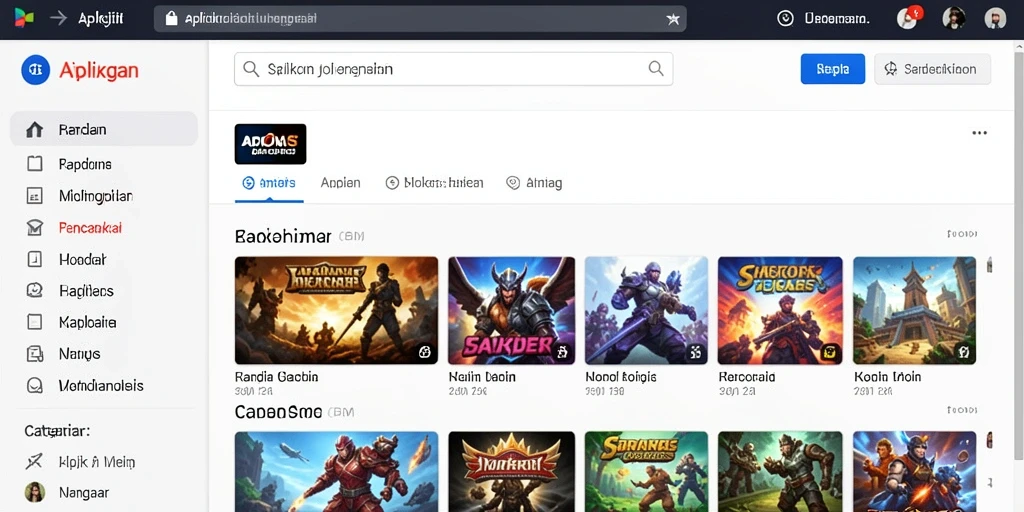
Task: Click the avatar beside Nangaar
Action: [x=35, y=492]
